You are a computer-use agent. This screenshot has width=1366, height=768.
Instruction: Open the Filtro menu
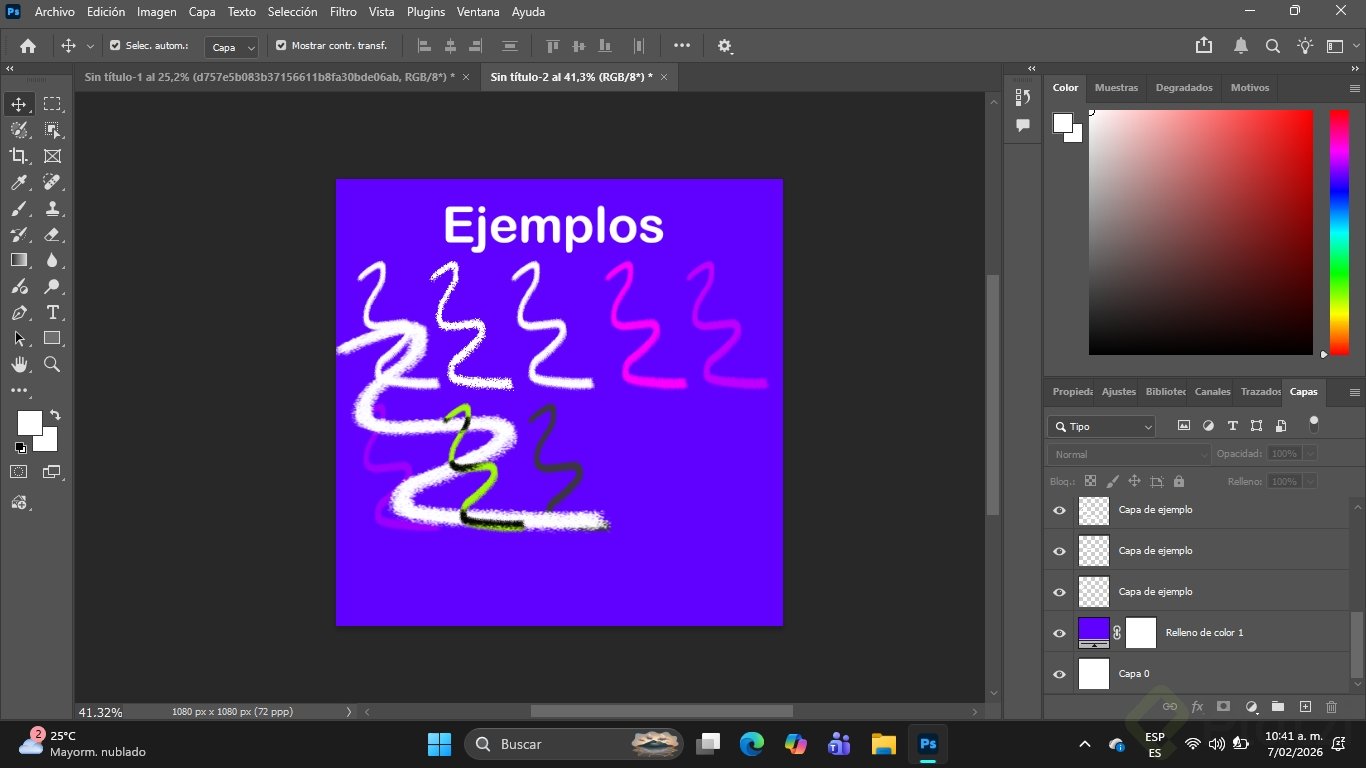click(343, 12)
